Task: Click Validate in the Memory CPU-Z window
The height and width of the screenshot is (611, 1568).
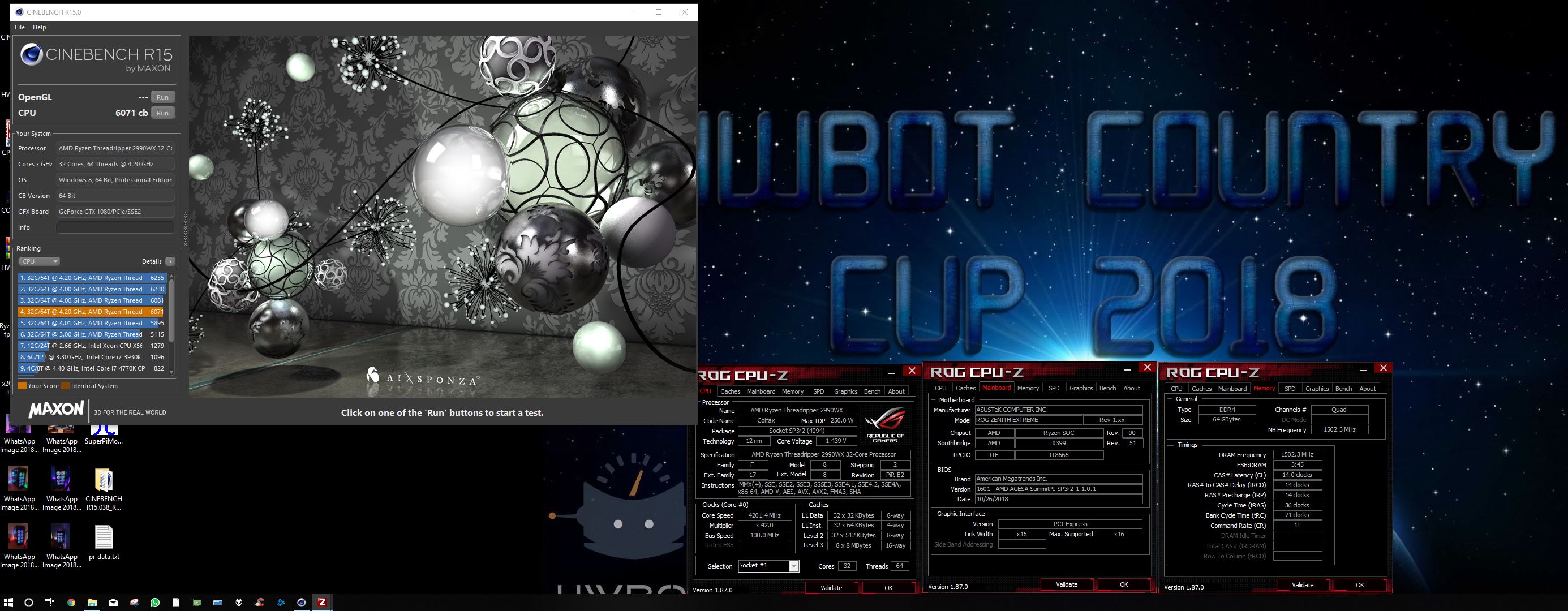Action: (1303, 586)
